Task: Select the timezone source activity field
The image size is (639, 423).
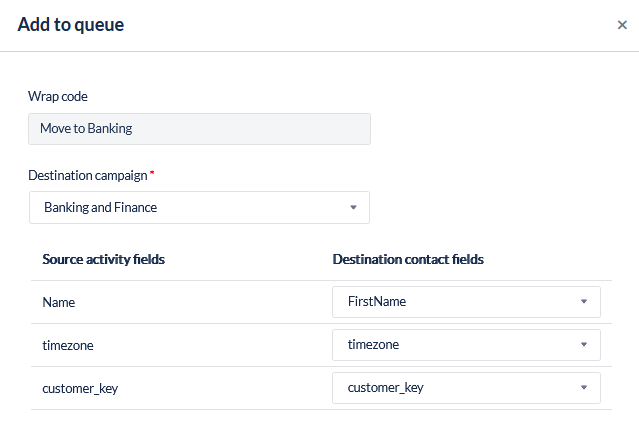Action: (x=67, y=344)
